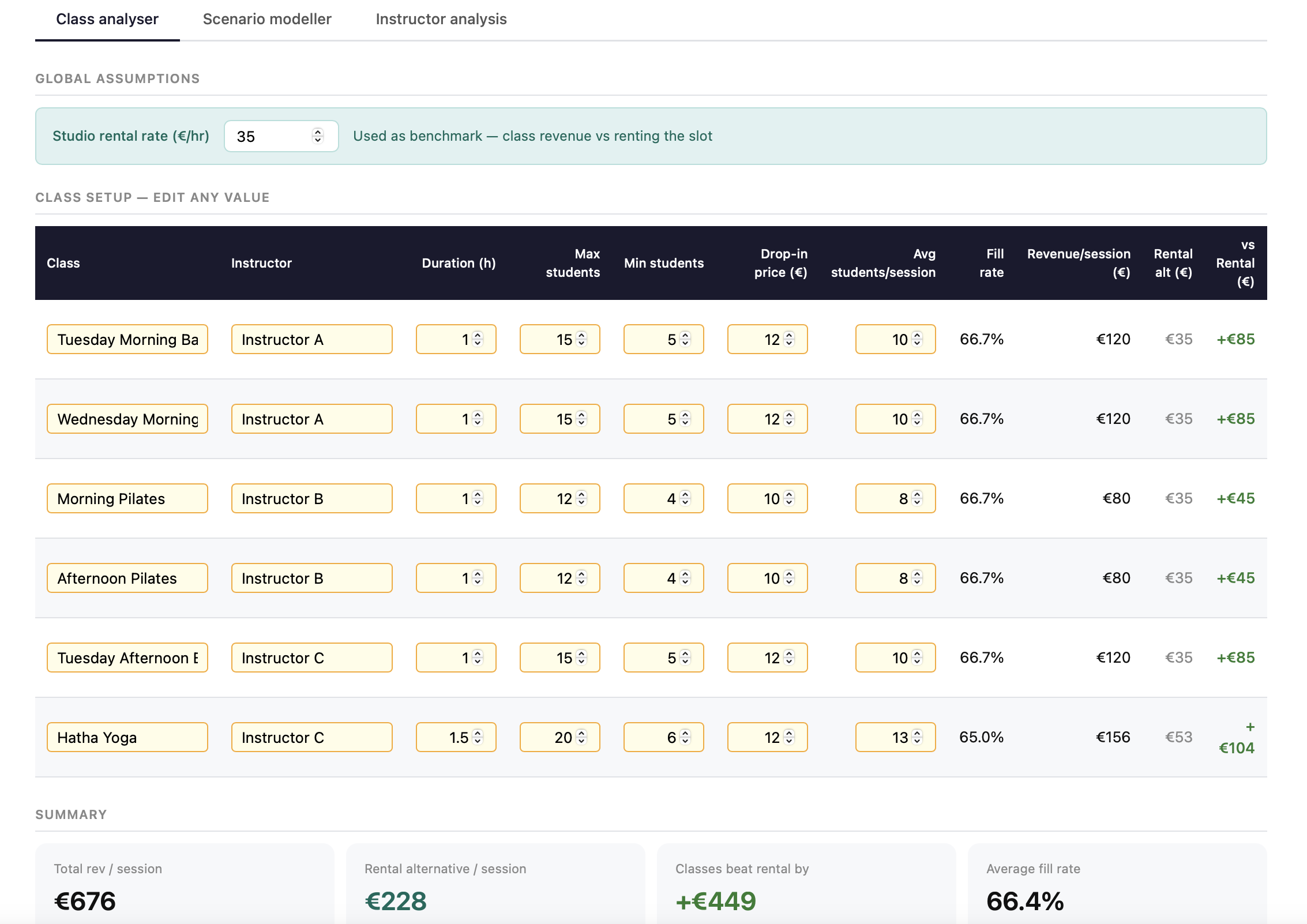The image size is (1307, 924).
Task: Click drop-in price stepper for Afternoon Pilates
Action: [x=789, y=578]
